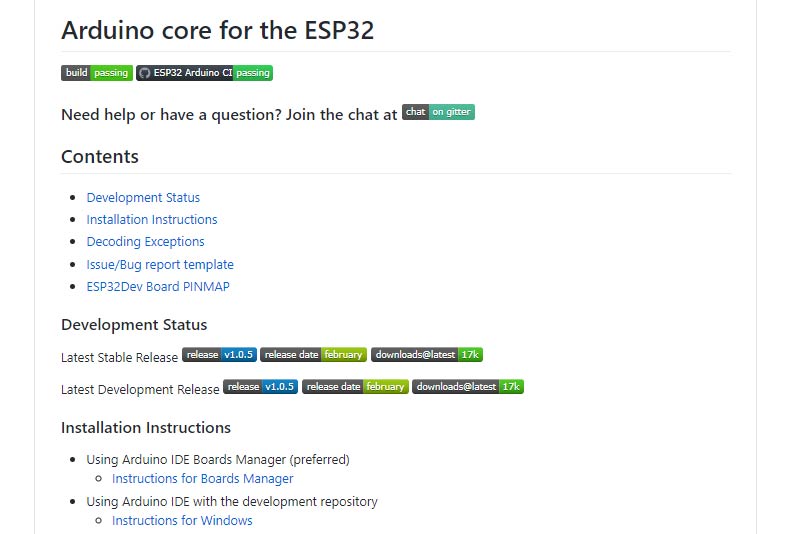The height and width of the screenshot is (534, 800).
Task: Open Instructions for Windows link
Action: coord(182,520)
